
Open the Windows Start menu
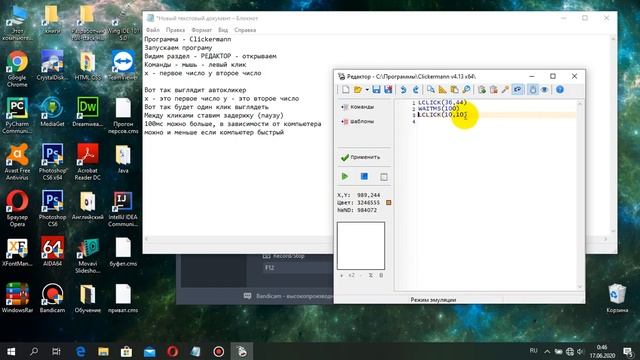(11, 351)
